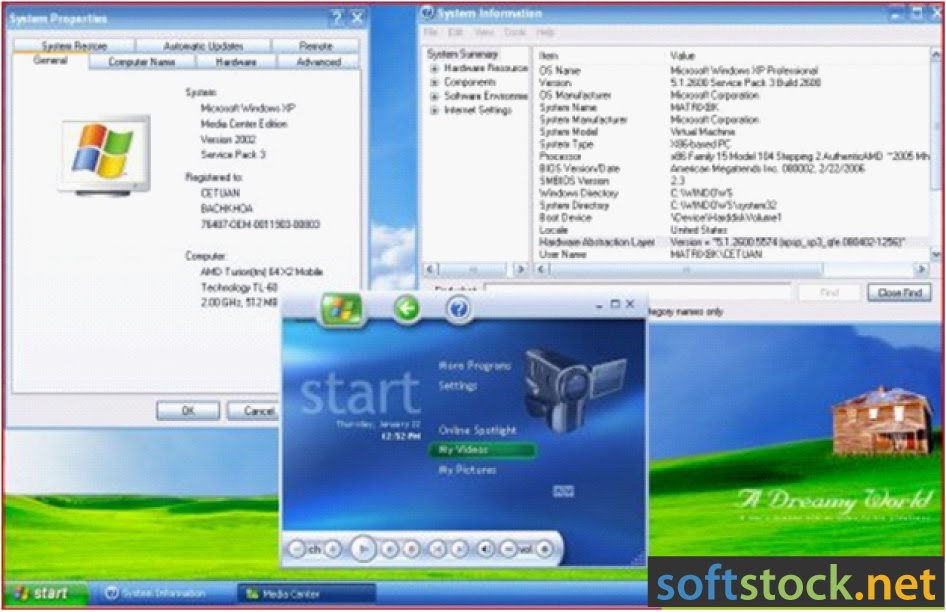The width and height of the screenshot is (946, 612).
Task: Open More Programs in Media Center
Action: coord(474,366)
